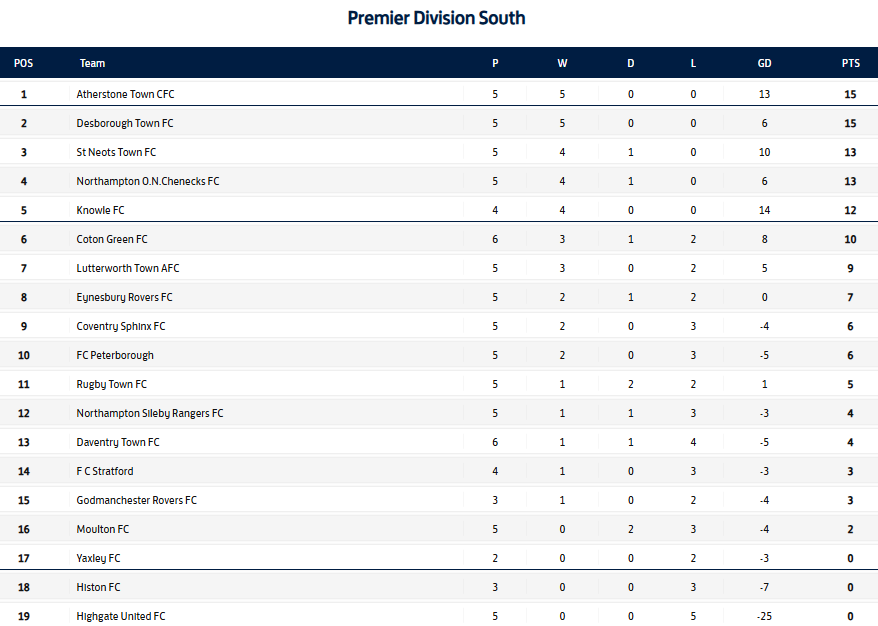Select Rugby Town FC entry

click(111, 385)
